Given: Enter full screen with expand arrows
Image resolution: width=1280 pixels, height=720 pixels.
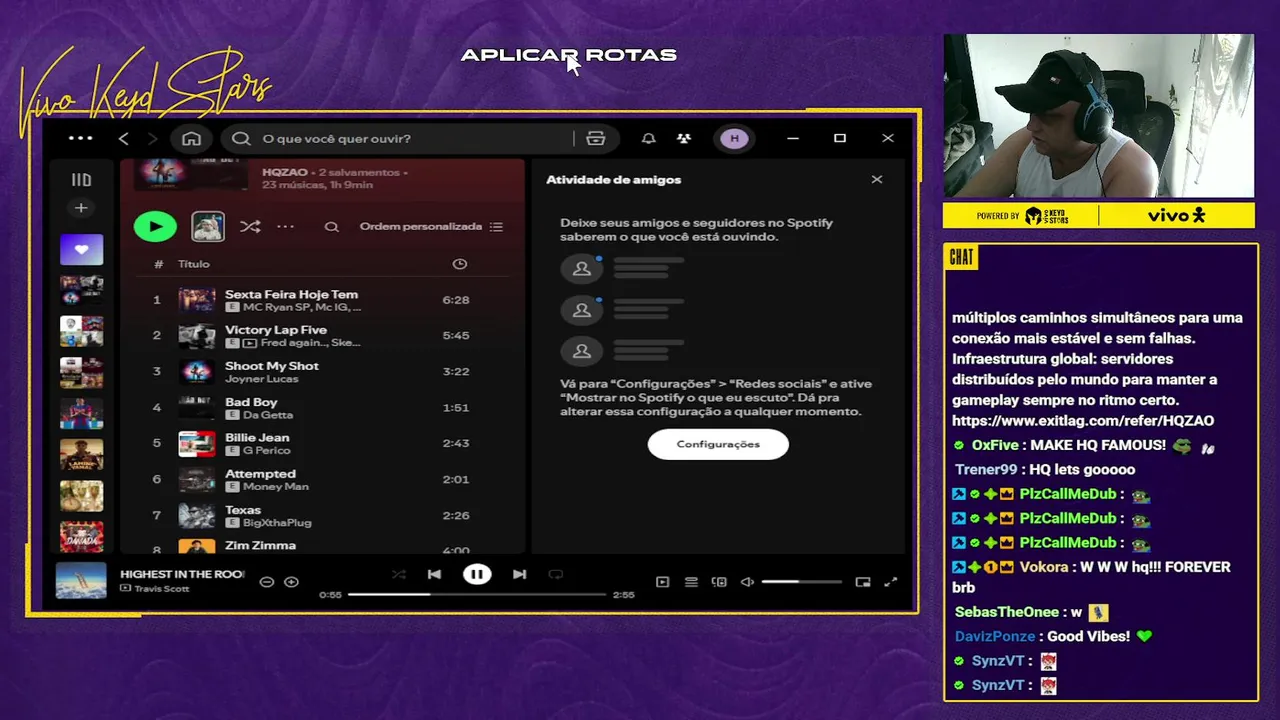Looking at the screenshot, I should coord(891,582).
